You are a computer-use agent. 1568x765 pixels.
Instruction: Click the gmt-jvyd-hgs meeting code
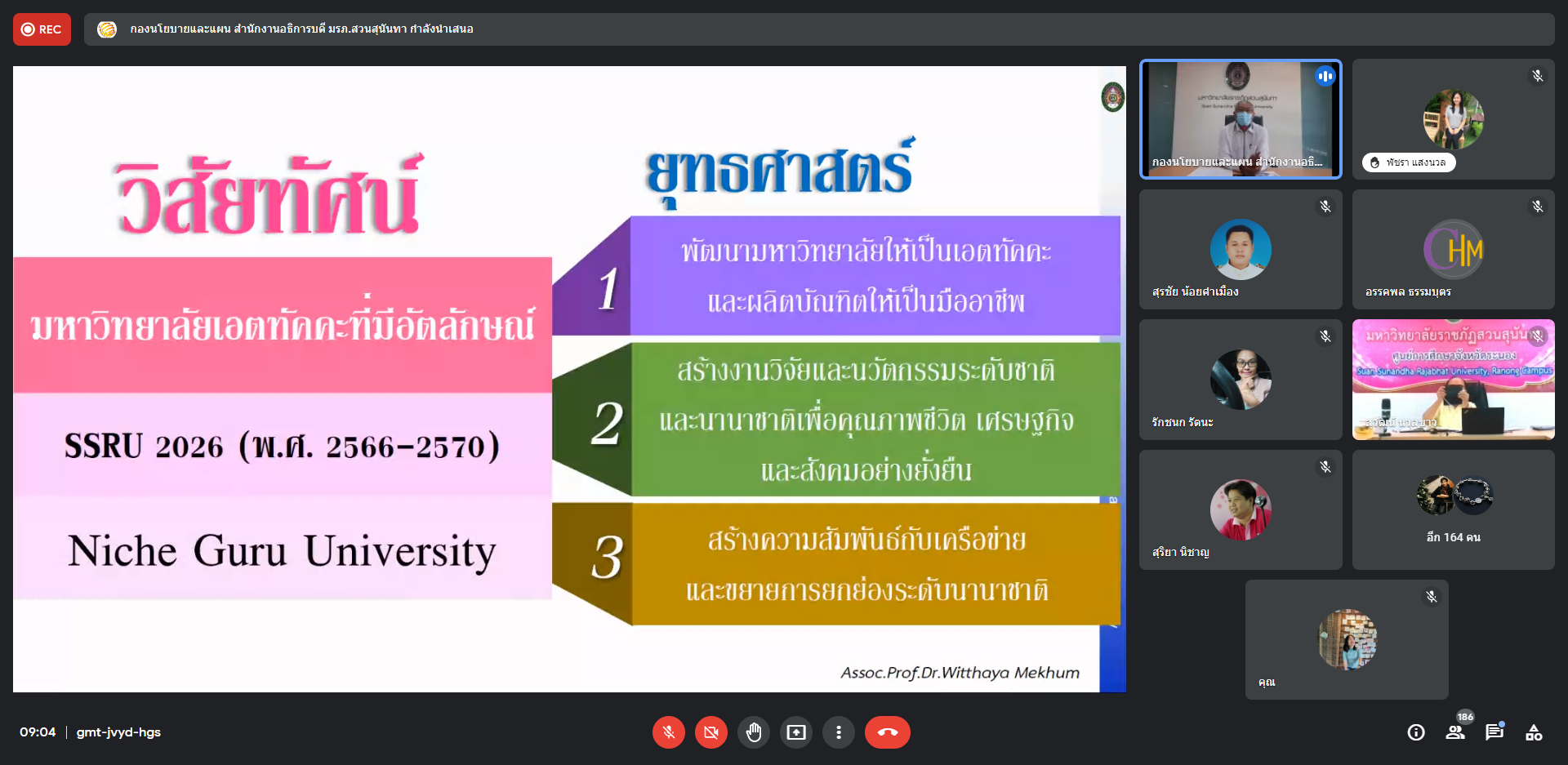[118, 732]
